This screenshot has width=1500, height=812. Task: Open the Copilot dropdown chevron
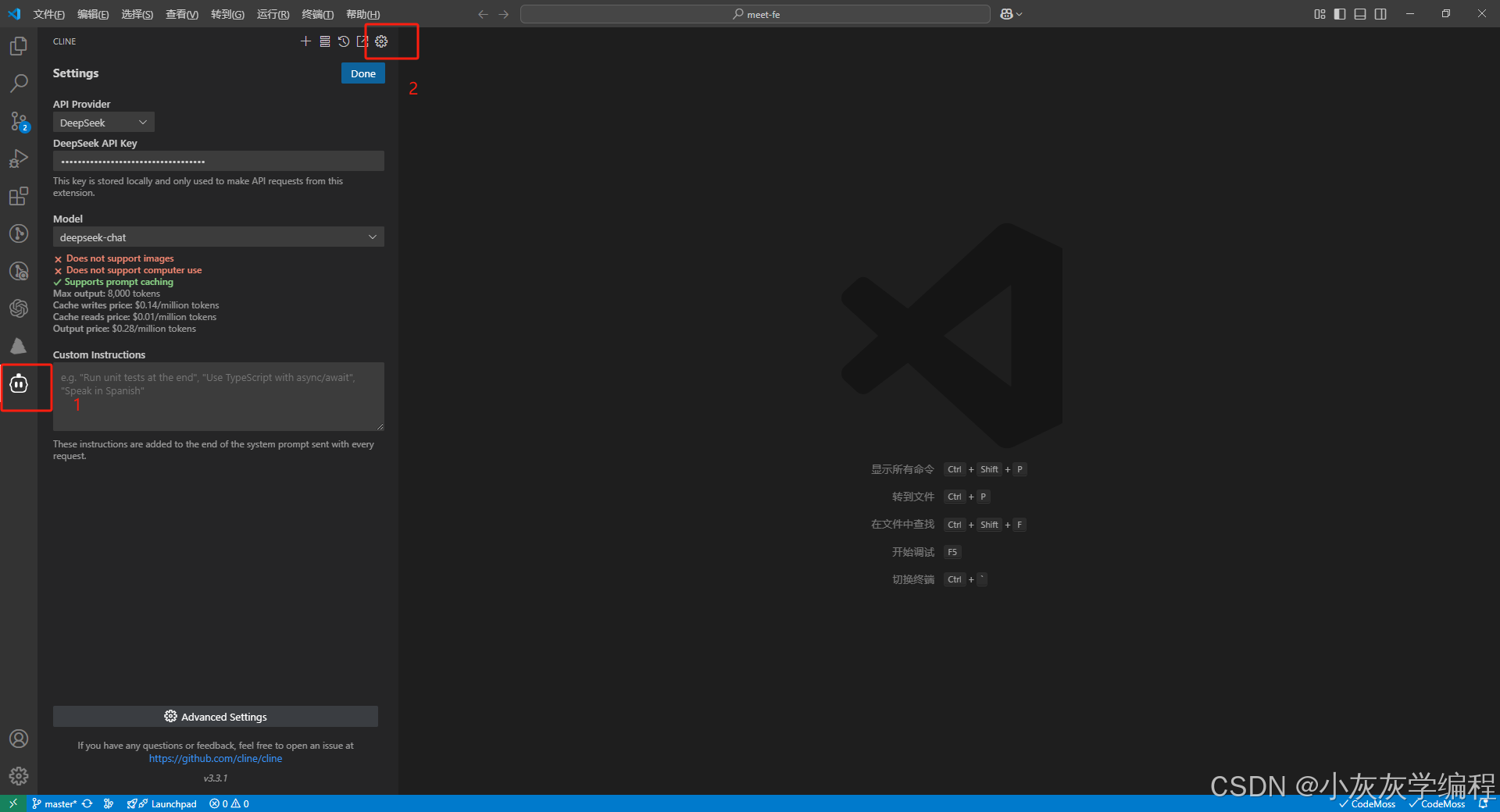pos(1019,14)
